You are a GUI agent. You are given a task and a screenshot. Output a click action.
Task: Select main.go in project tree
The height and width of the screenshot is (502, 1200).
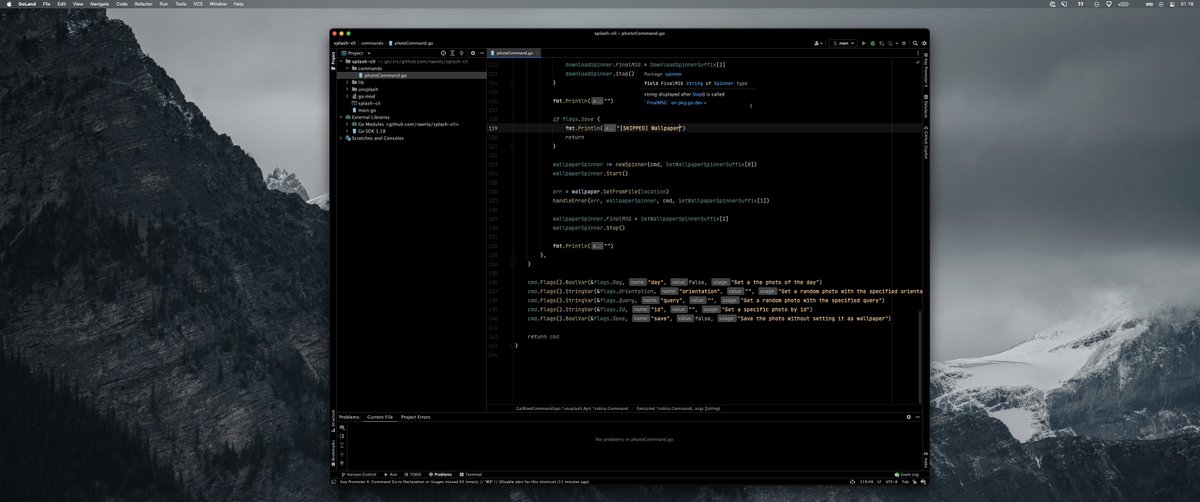[x=367, y=110]
